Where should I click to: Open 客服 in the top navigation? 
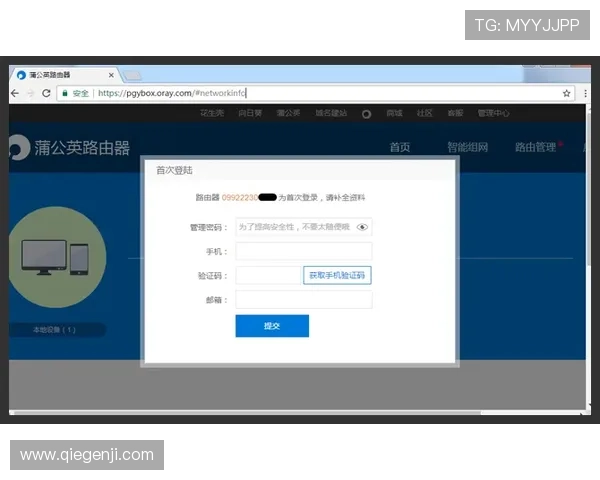(x=455, y=113)
